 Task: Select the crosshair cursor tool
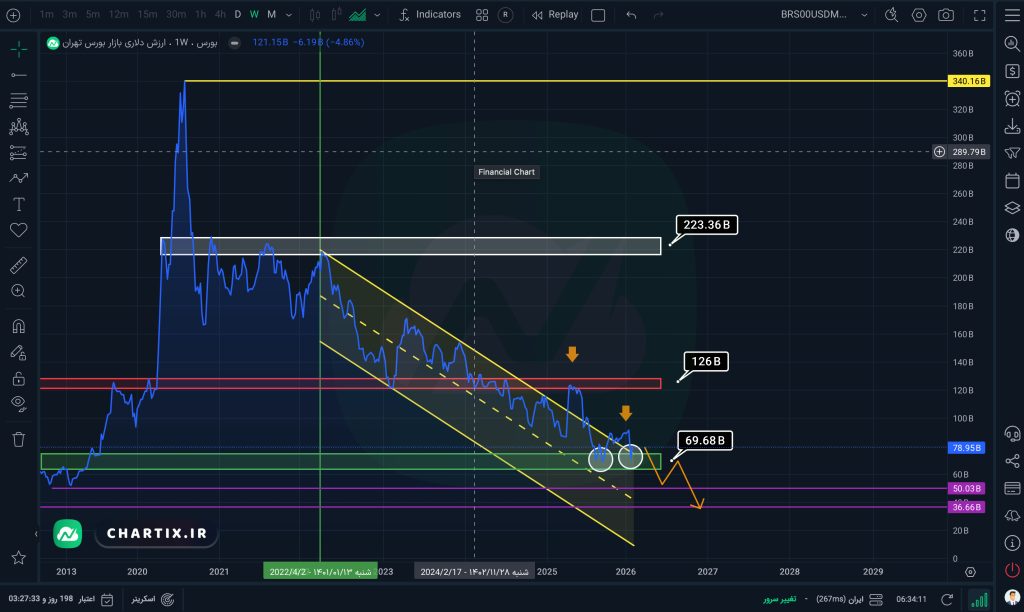tap(18, 50)
